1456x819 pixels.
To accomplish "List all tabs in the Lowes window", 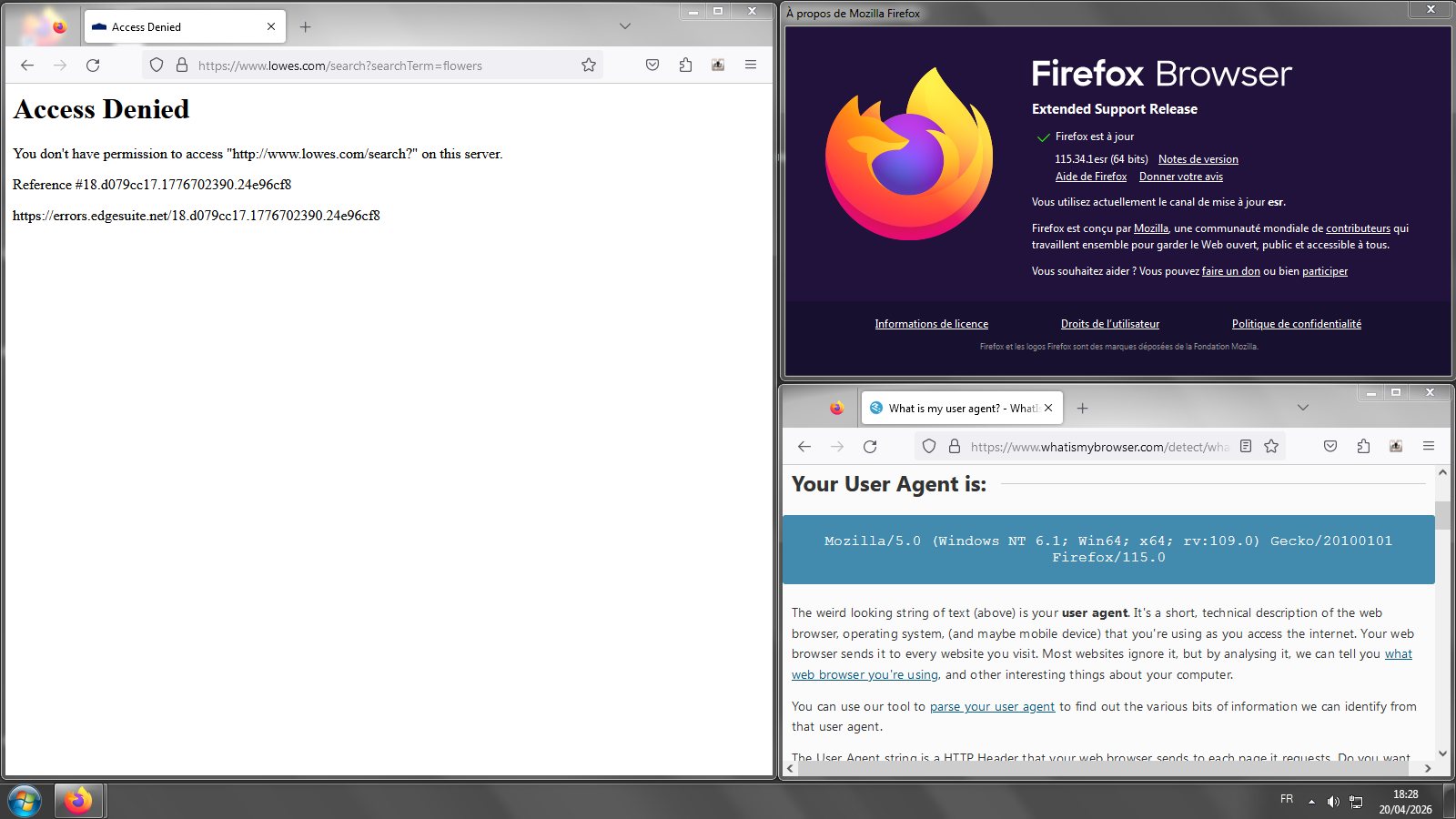I will coord(625,26).
